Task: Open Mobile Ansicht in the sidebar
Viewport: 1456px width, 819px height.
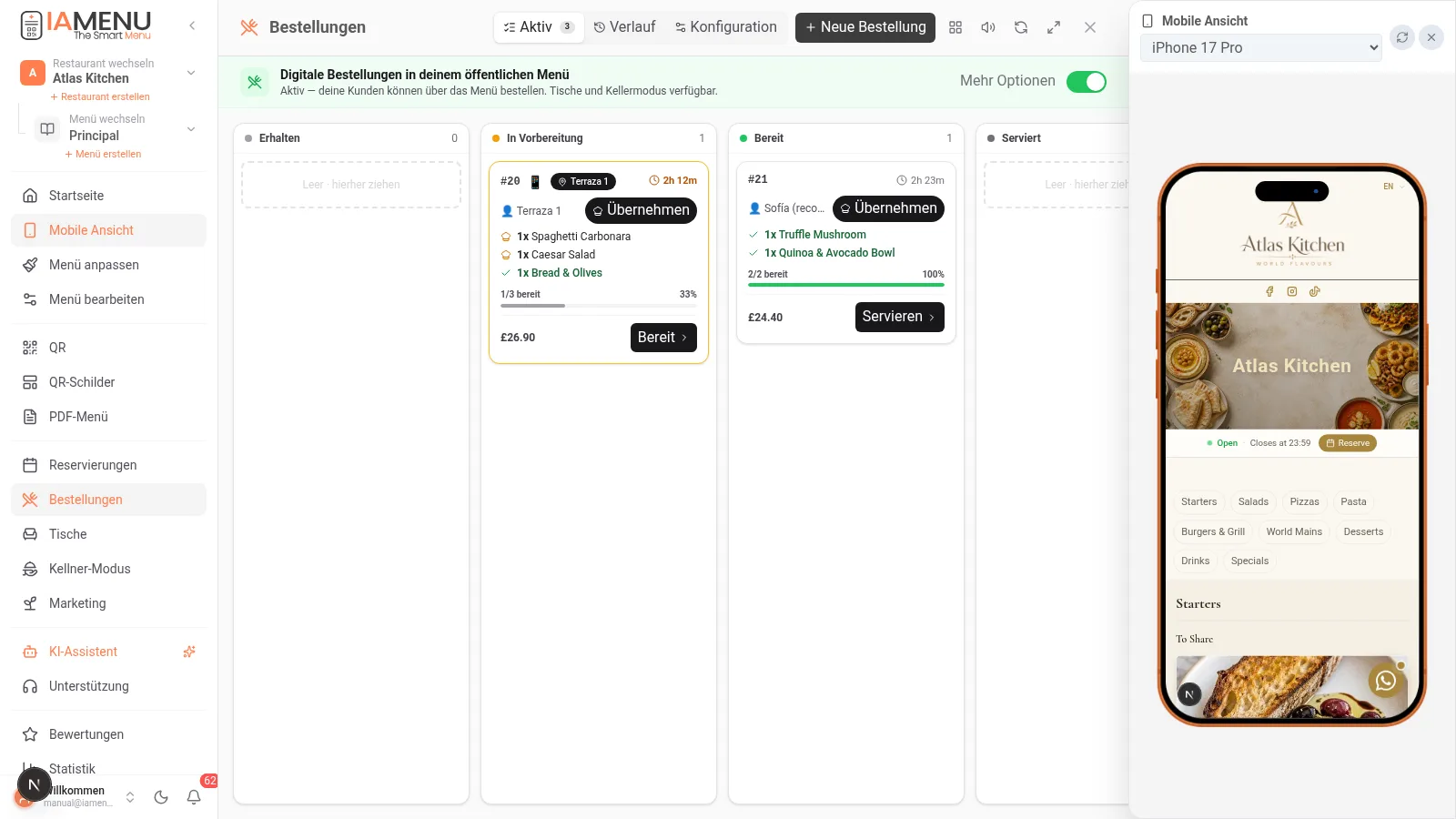Action: point(109,230)
